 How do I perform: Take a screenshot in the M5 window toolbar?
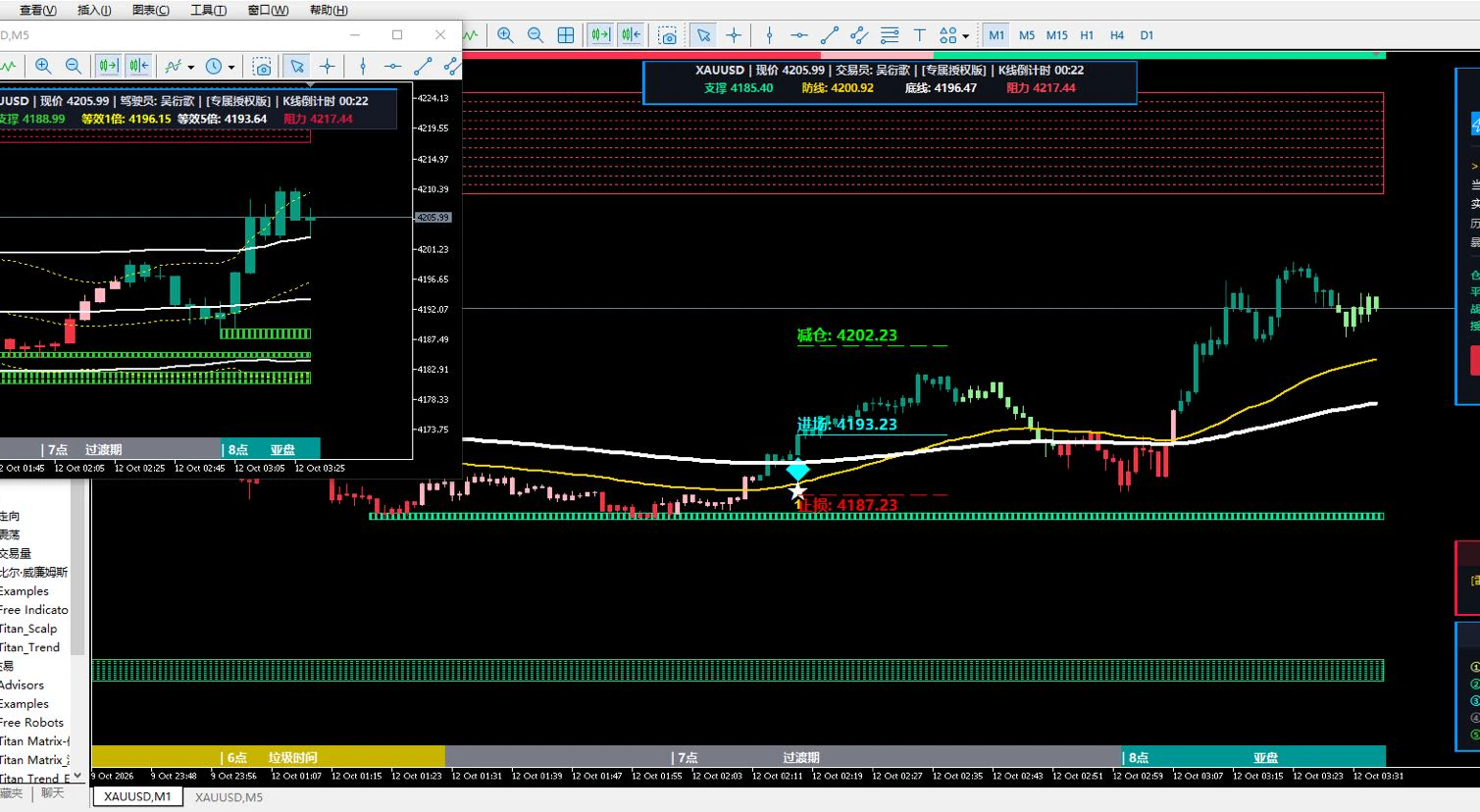(262, 67)
